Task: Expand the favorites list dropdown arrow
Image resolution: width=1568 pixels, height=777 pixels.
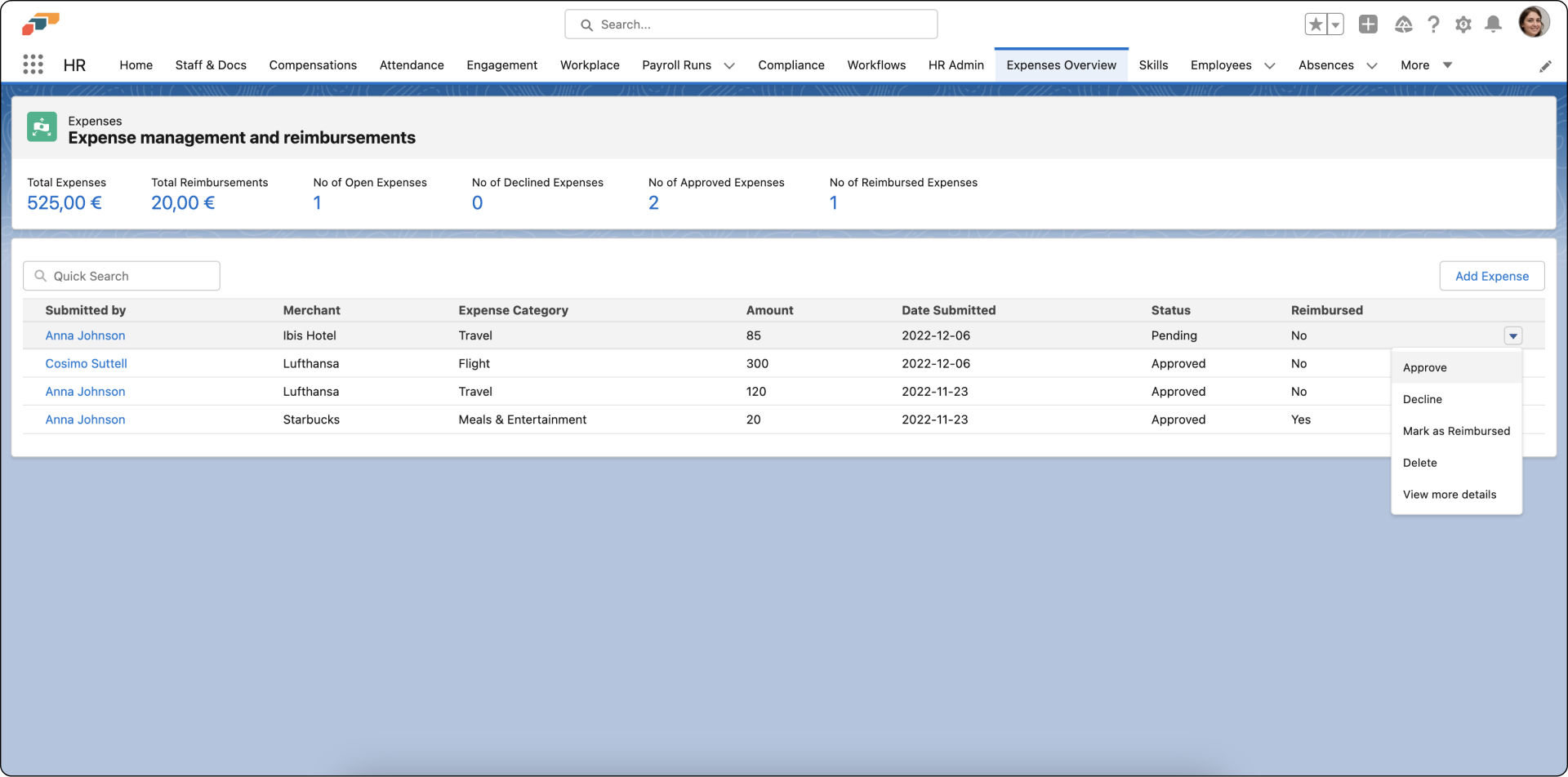Action: pyautogui.click(x=1336, y=24)
